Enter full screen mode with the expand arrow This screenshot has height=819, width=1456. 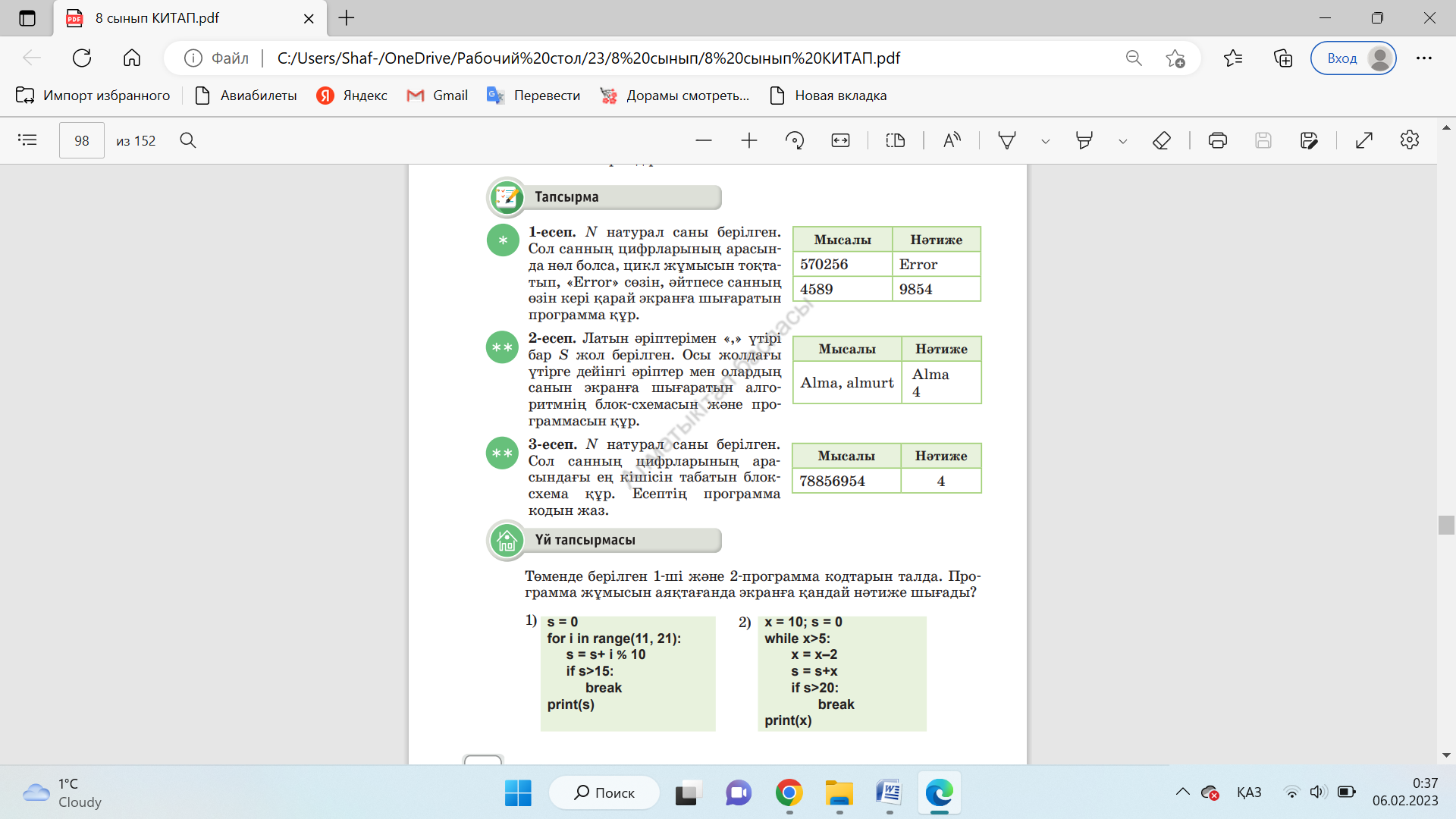(x=1364, y=140)
